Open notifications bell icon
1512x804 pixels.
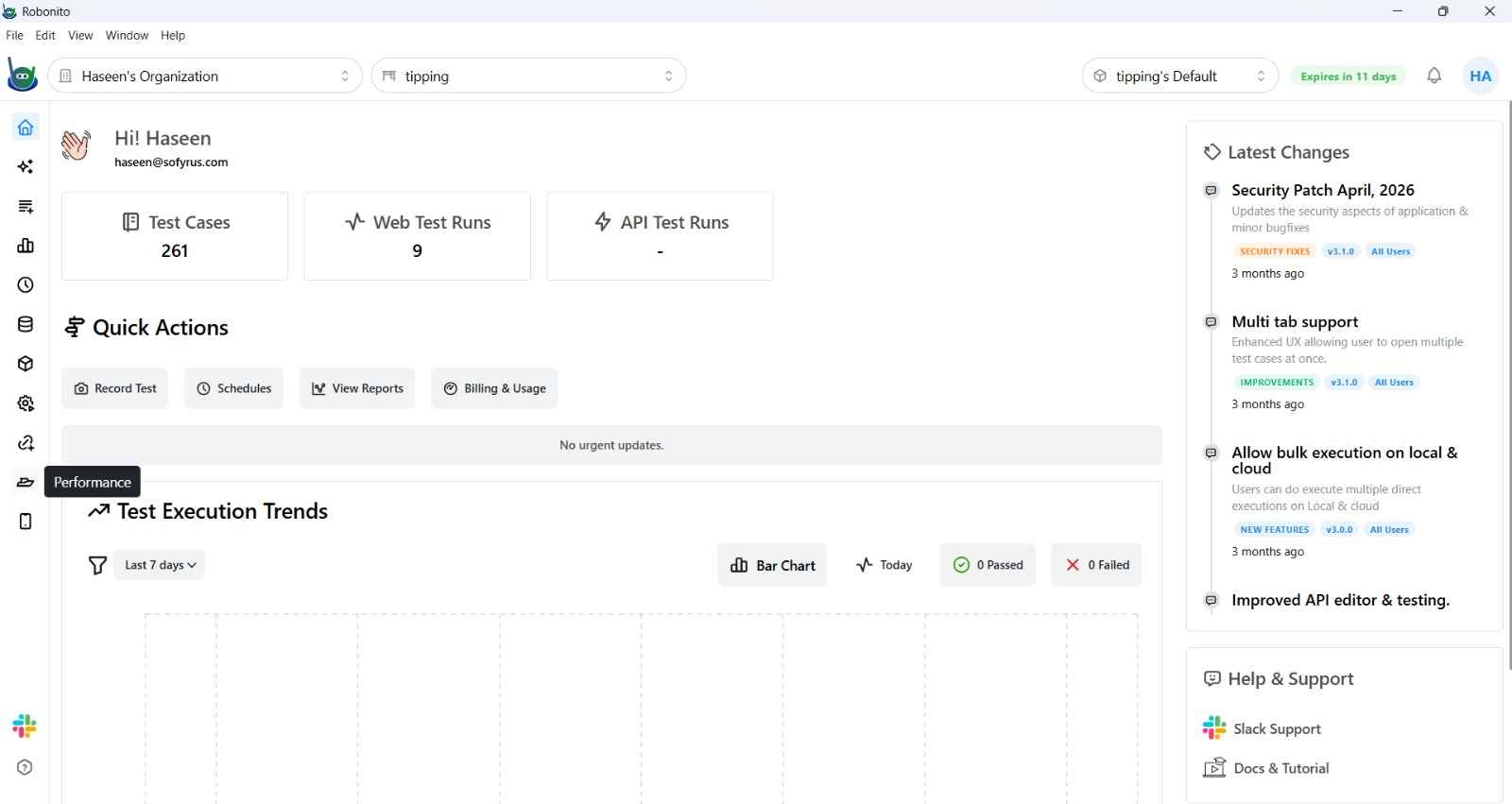click(1435, 76)
